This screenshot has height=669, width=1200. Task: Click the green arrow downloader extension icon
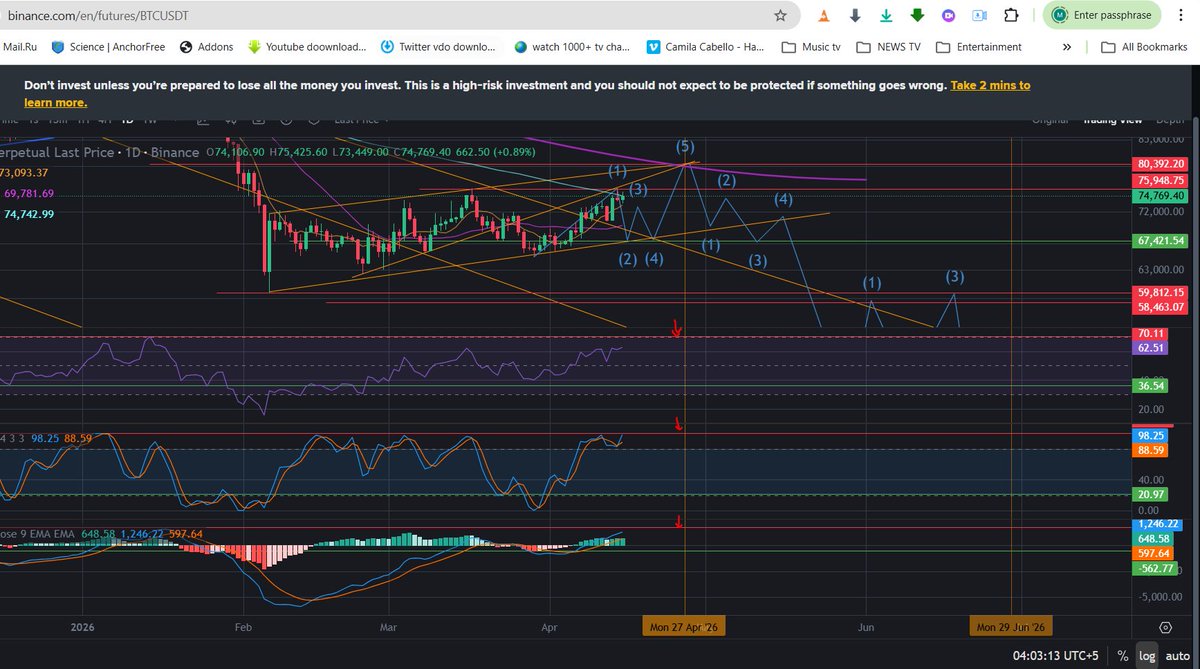917,16
